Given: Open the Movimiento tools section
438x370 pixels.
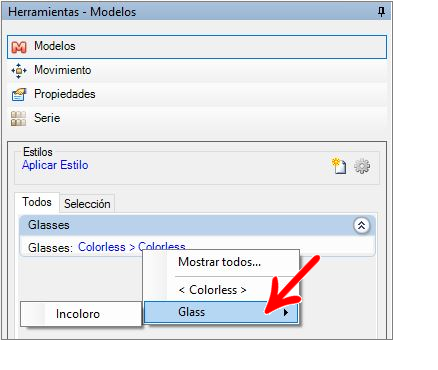Looking at the screenshot, I should [197, 71].
